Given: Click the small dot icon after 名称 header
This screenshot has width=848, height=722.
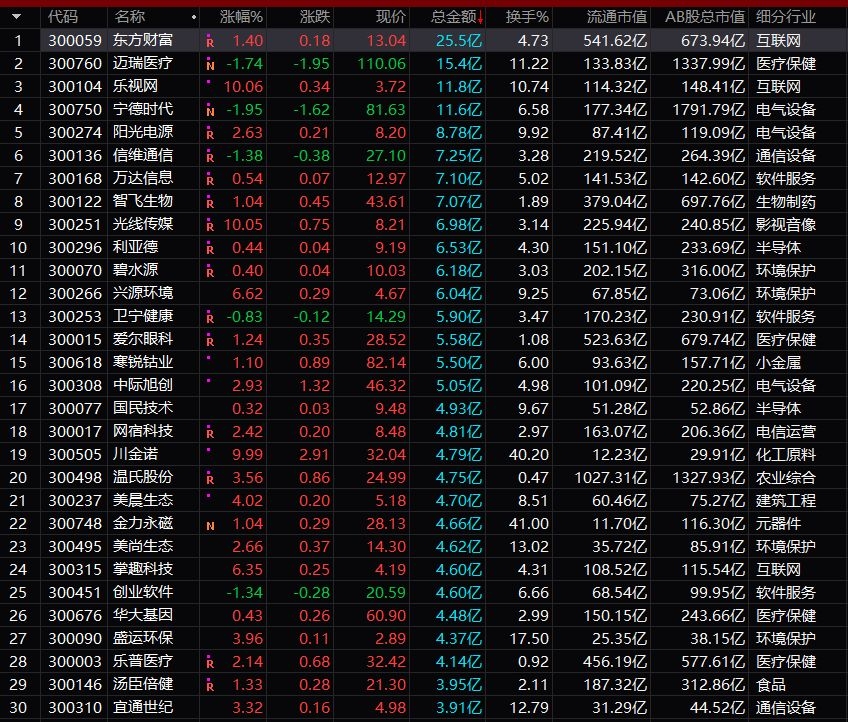Looking at the screenshot, I should (194, 17).
